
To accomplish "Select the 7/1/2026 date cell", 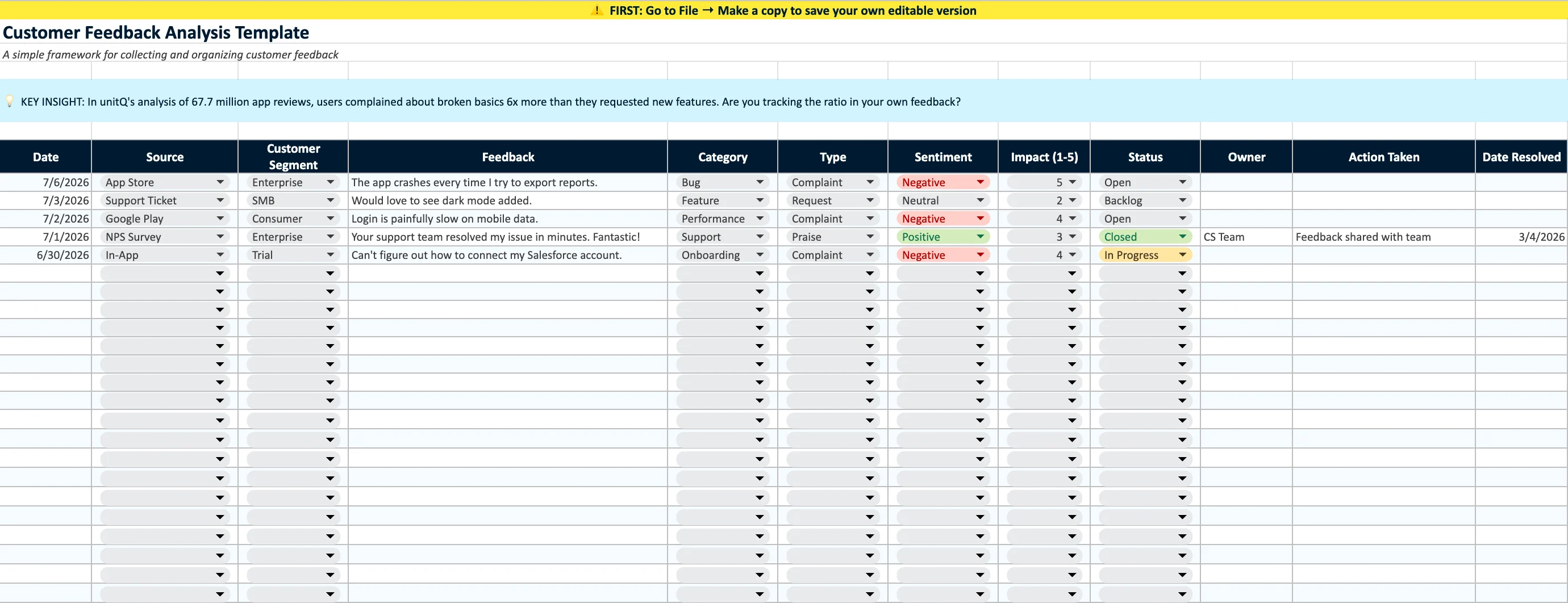I will point(45,237).
